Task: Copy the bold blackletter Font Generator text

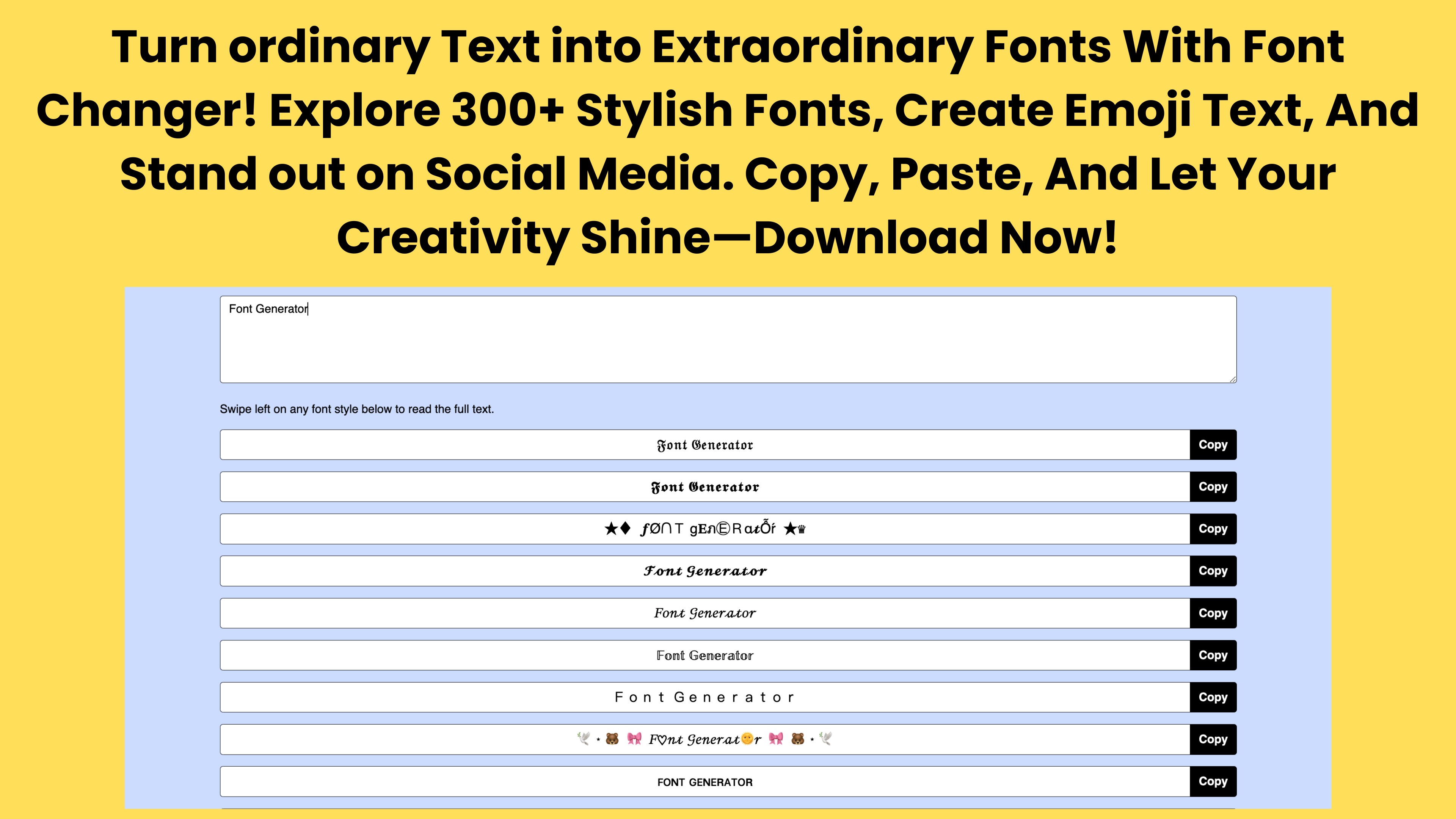Action: pos(1213,486)
